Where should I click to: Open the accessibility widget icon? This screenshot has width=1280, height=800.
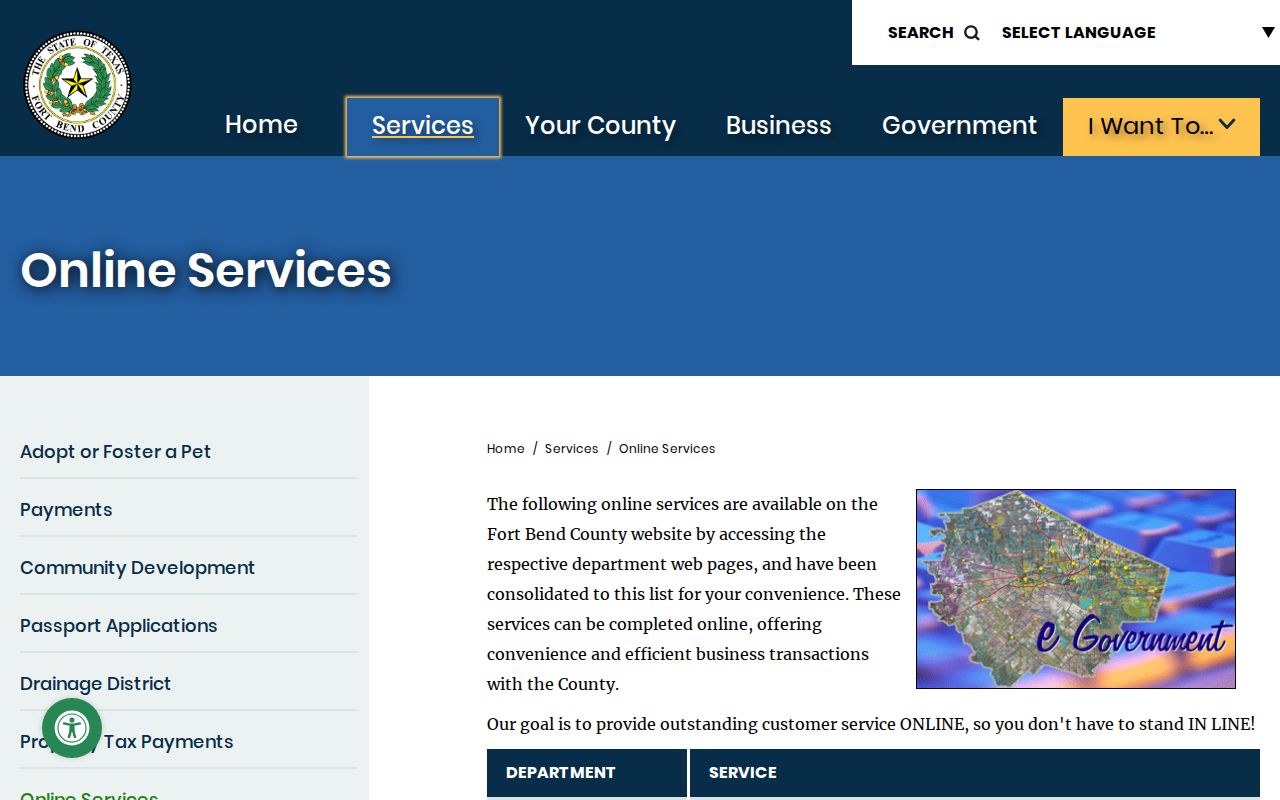coord(72,728)
